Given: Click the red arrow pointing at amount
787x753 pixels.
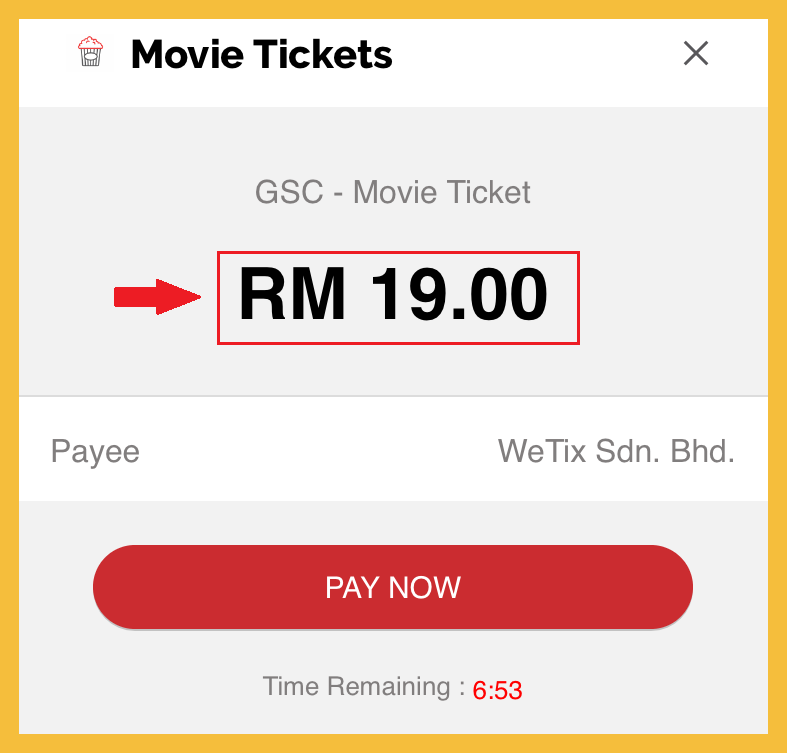Looking at the screenshot, I should coord(158,297).
